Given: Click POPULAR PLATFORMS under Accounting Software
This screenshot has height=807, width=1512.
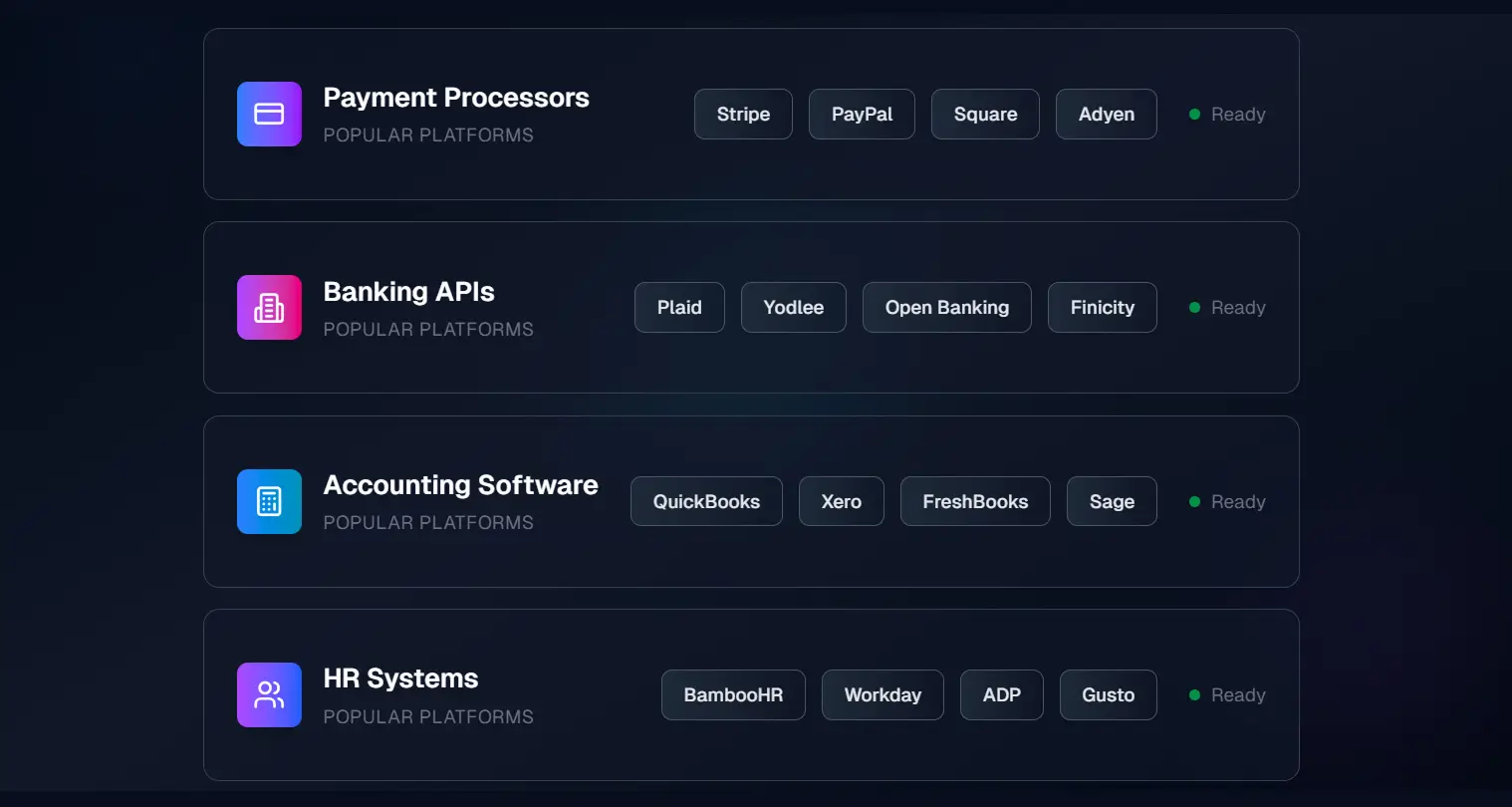Looking at the screenshot, I should (x=428, y=523).
